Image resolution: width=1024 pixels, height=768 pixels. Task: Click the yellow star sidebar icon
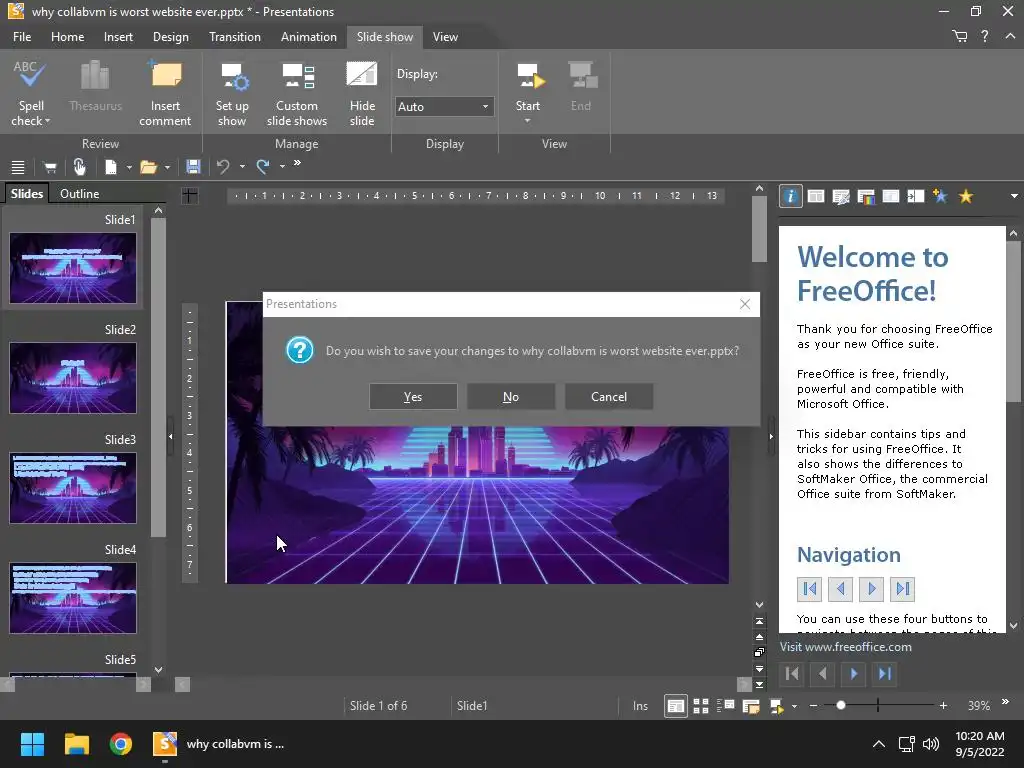966,197
